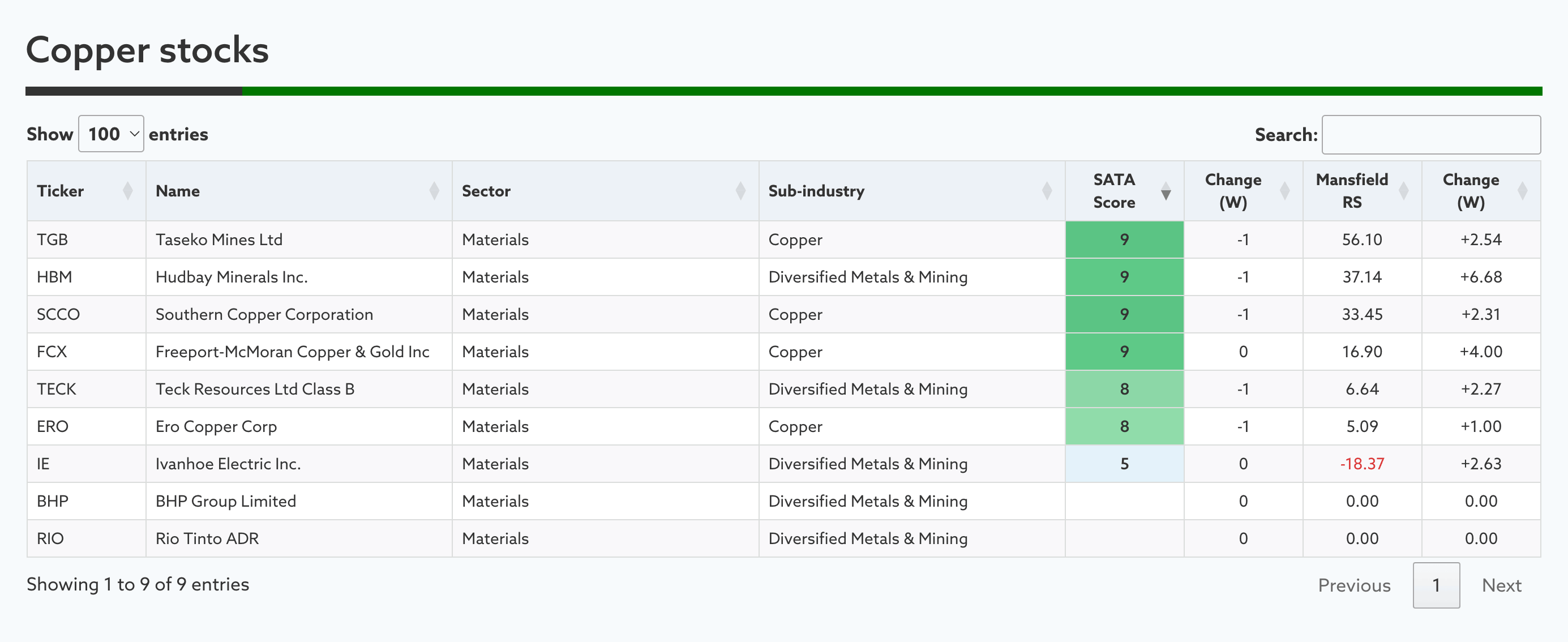Click Ivanhoe Electric Inc. name

pyautogui.click(x=228, y=464)
